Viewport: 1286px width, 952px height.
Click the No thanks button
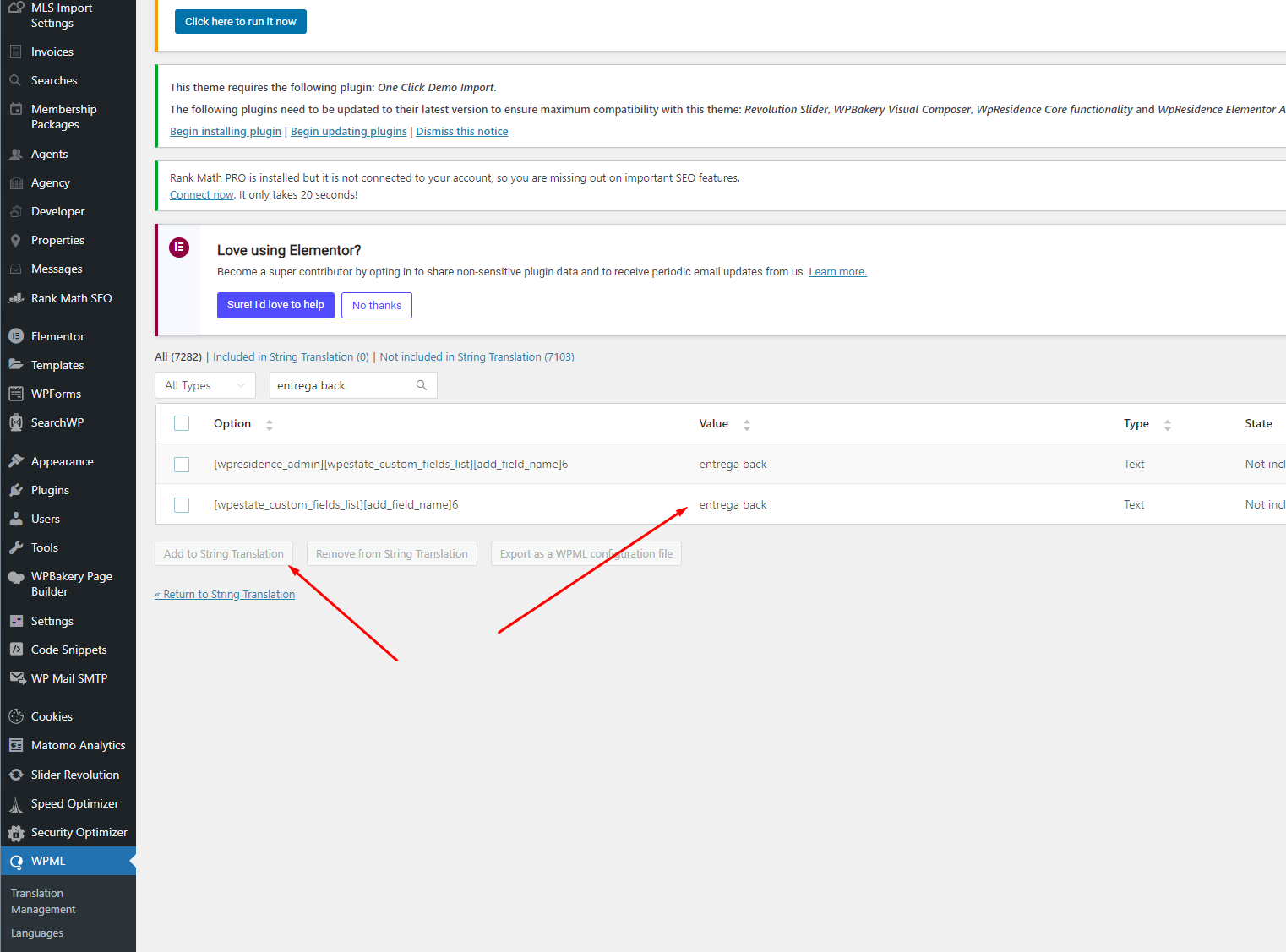pos(377,305)
